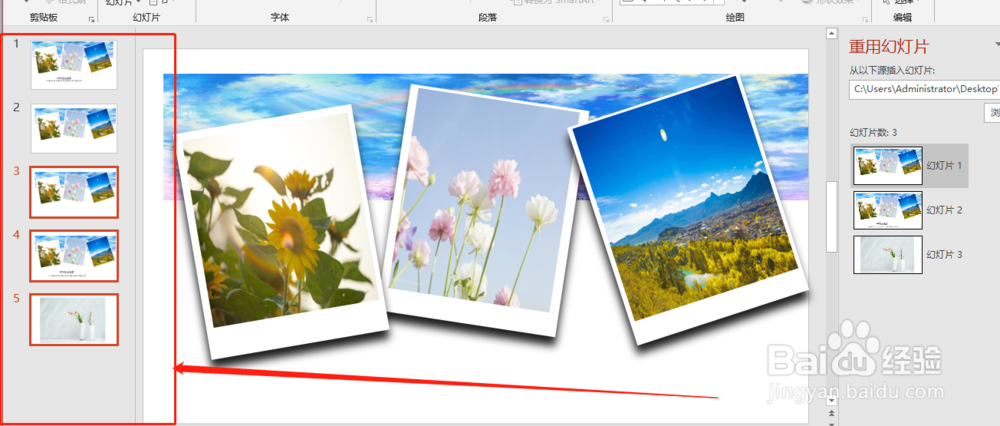1000x426 pixels.
Task: Open the 段落 group dialog launcher
Action: 605,20
